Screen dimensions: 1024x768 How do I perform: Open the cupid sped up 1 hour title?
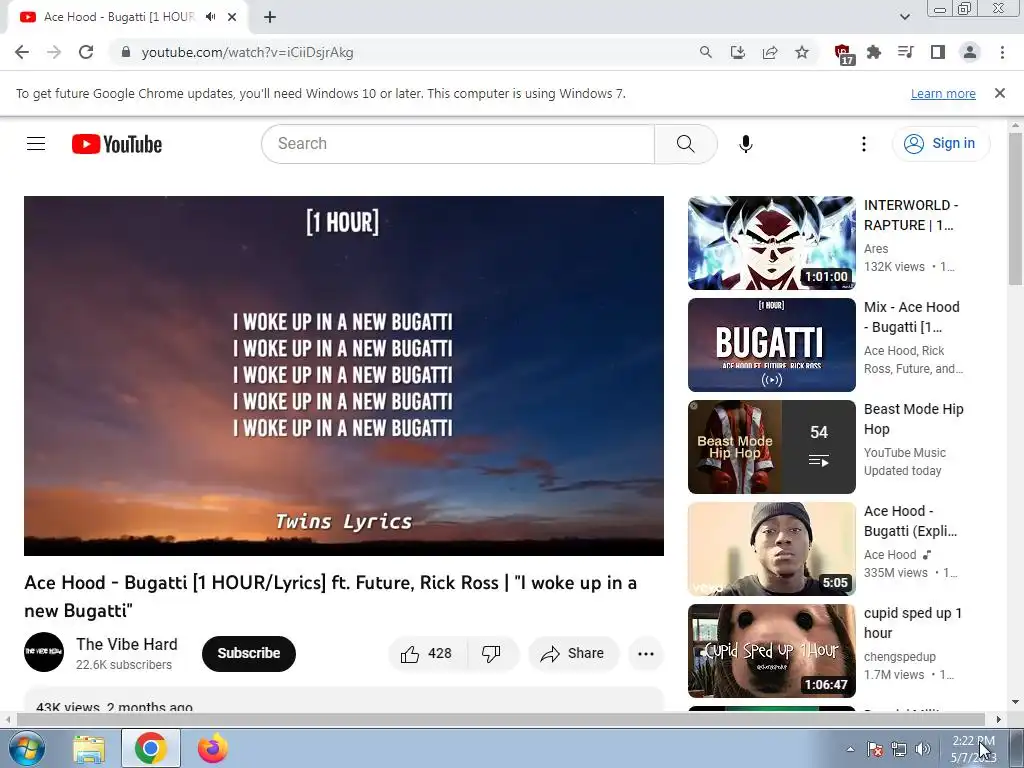pos(912,622)
